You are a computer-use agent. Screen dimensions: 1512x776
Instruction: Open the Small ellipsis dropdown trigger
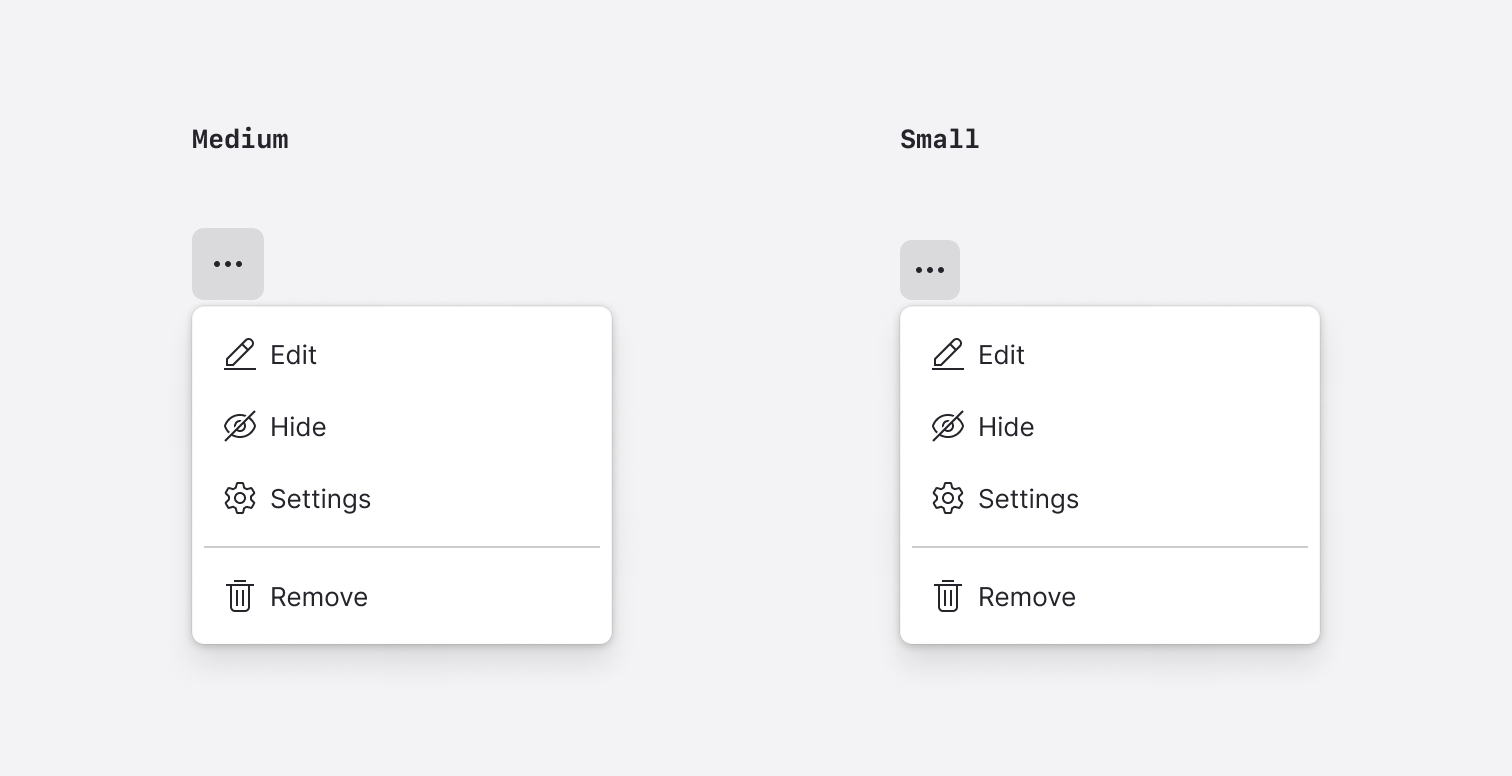click(x=929, y=269)
